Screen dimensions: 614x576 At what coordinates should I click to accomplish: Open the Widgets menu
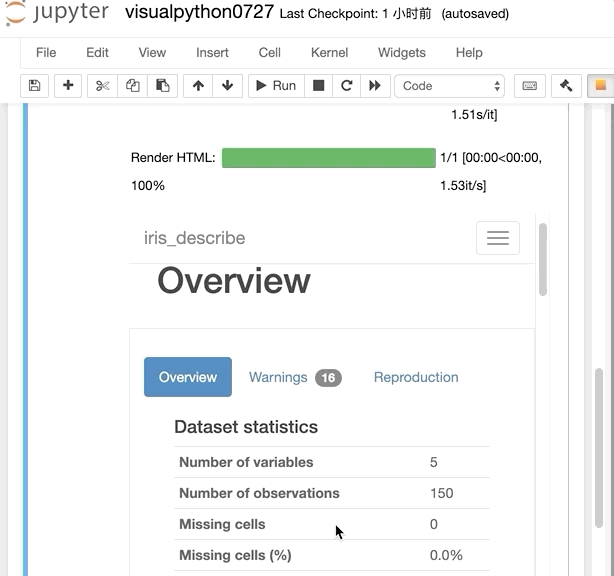pyautogui.click(x=402, y=52)
